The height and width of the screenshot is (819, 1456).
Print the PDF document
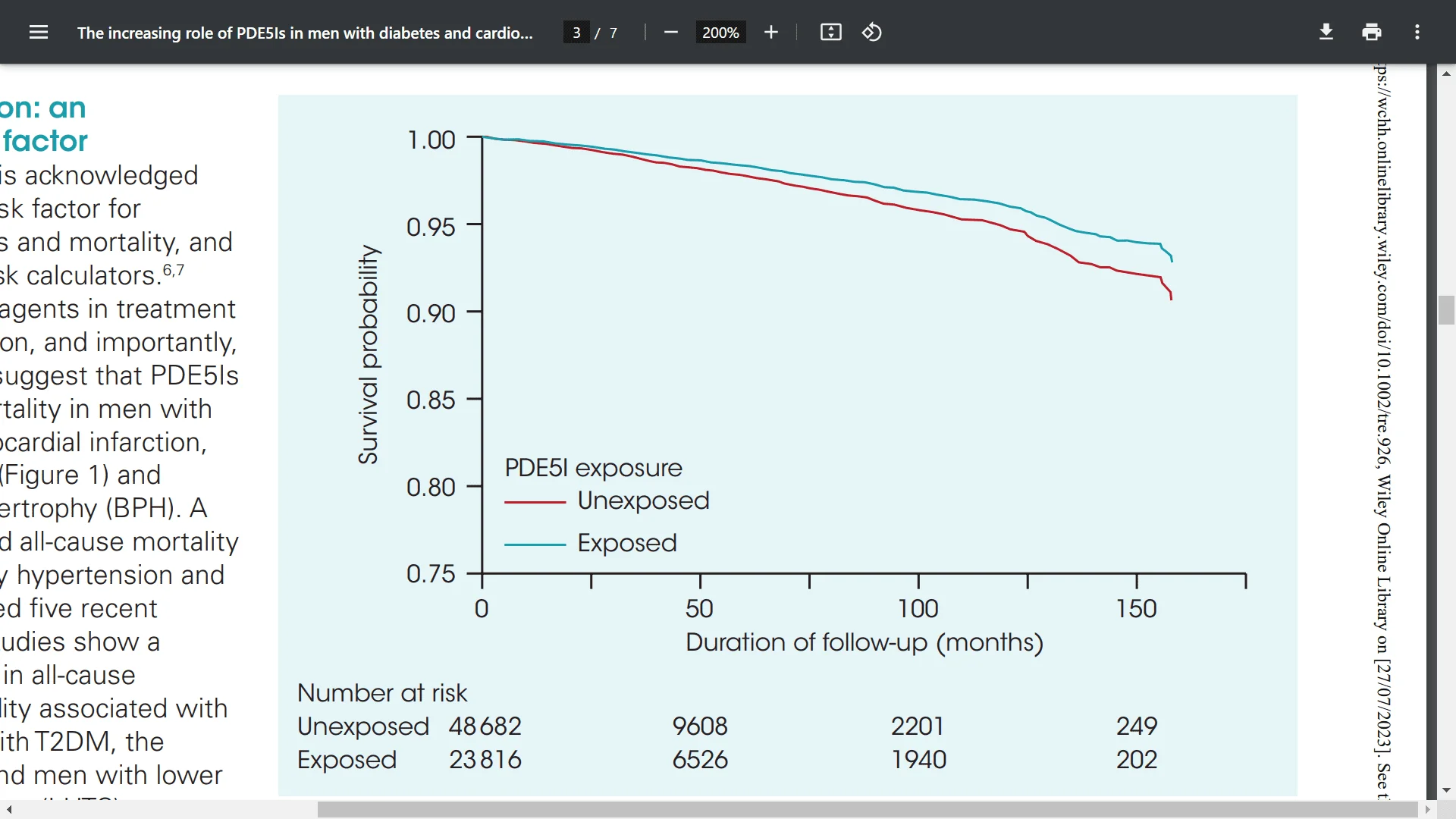pyautogui.click(x=1372, y=32)
